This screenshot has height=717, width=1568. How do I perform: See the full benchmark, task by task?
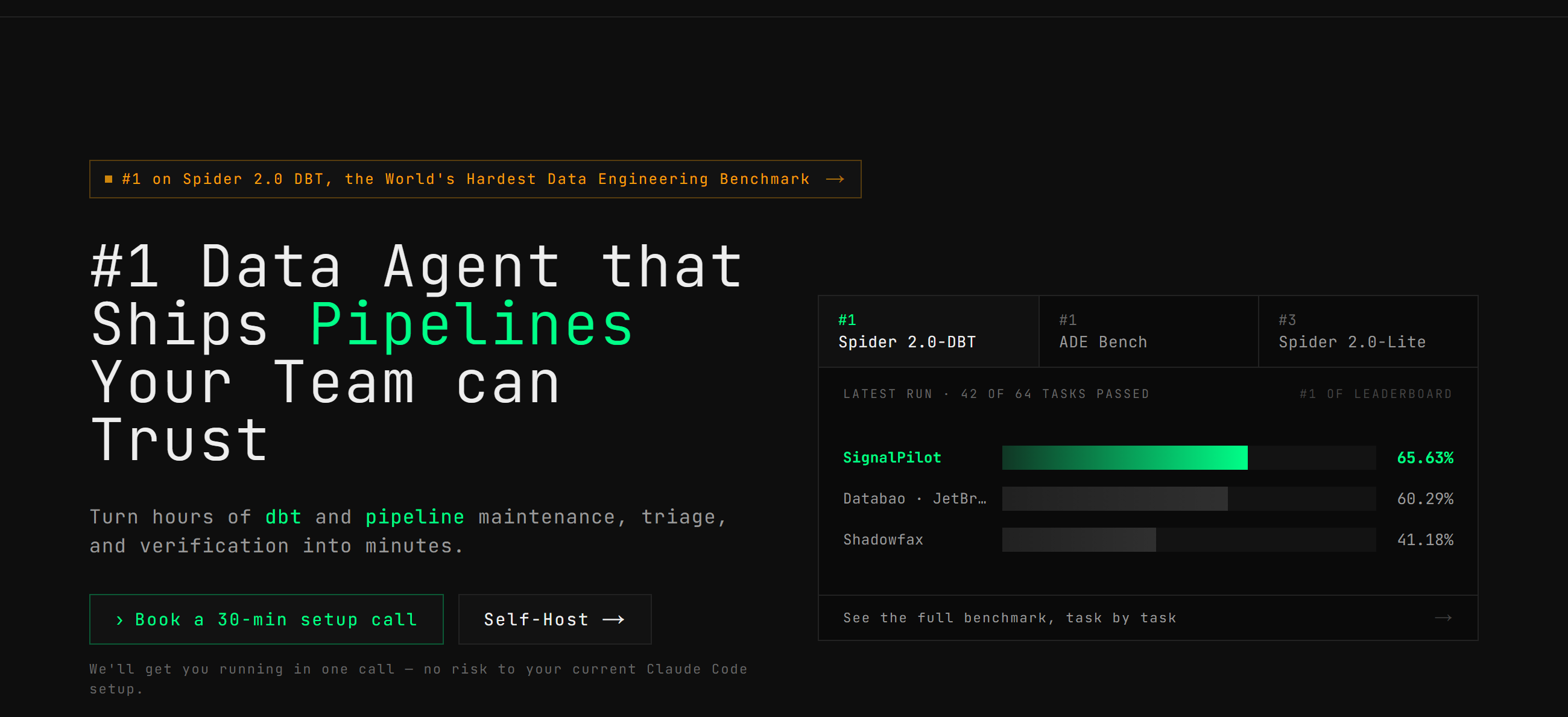pyautogui.click(x=1148, y=618)
